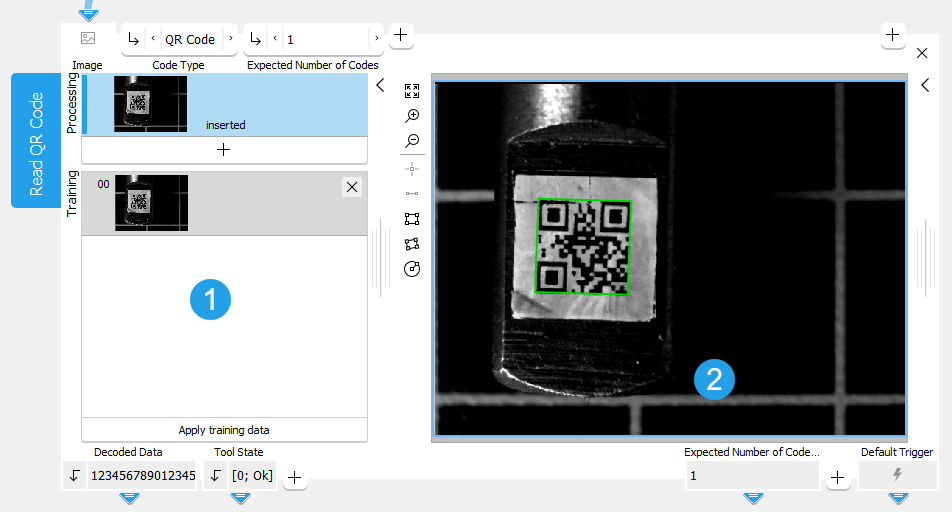Switch Code Type to next option

click(x=231, y=39)
